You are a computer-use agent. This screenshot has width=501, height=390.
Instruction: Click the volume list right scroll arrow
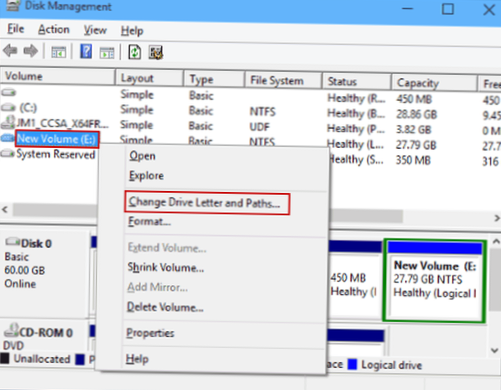(497, 218)
